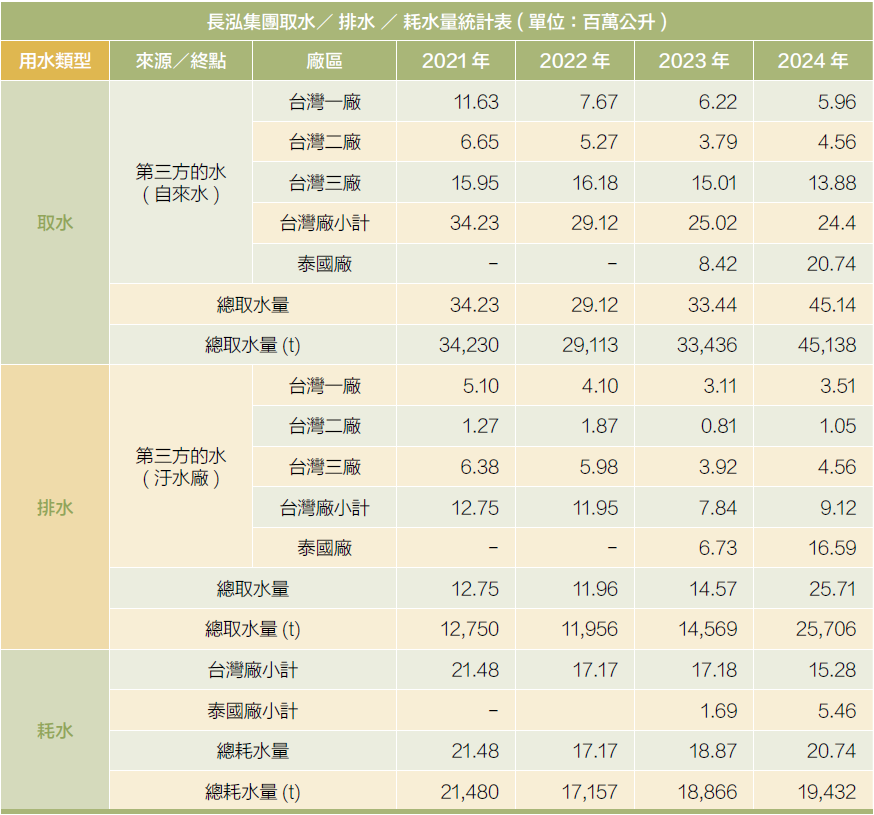Select the value 9.12
The width and height of the screenshot is (874, 815).
tap(838, 508)
